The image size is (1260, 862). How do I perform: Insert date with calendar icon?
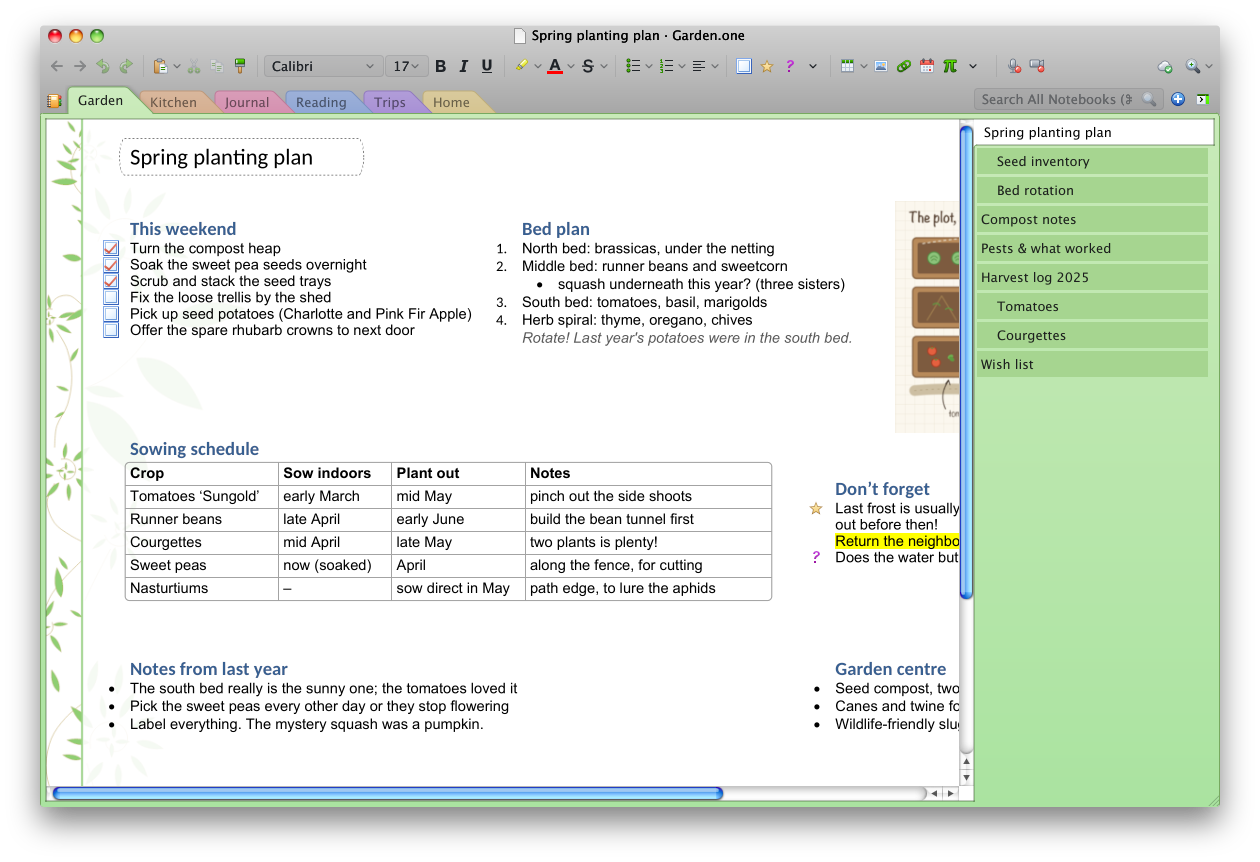coord(927,66)
